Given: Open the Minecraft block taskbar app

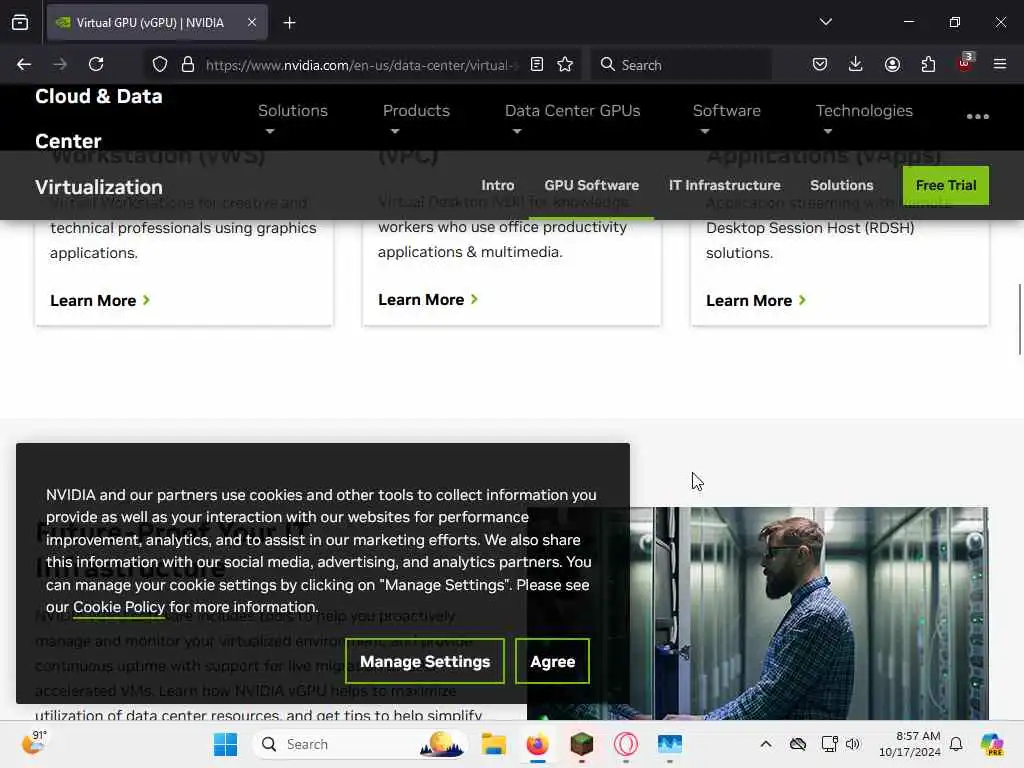Looking at the screenshot, I should point(581,744).
